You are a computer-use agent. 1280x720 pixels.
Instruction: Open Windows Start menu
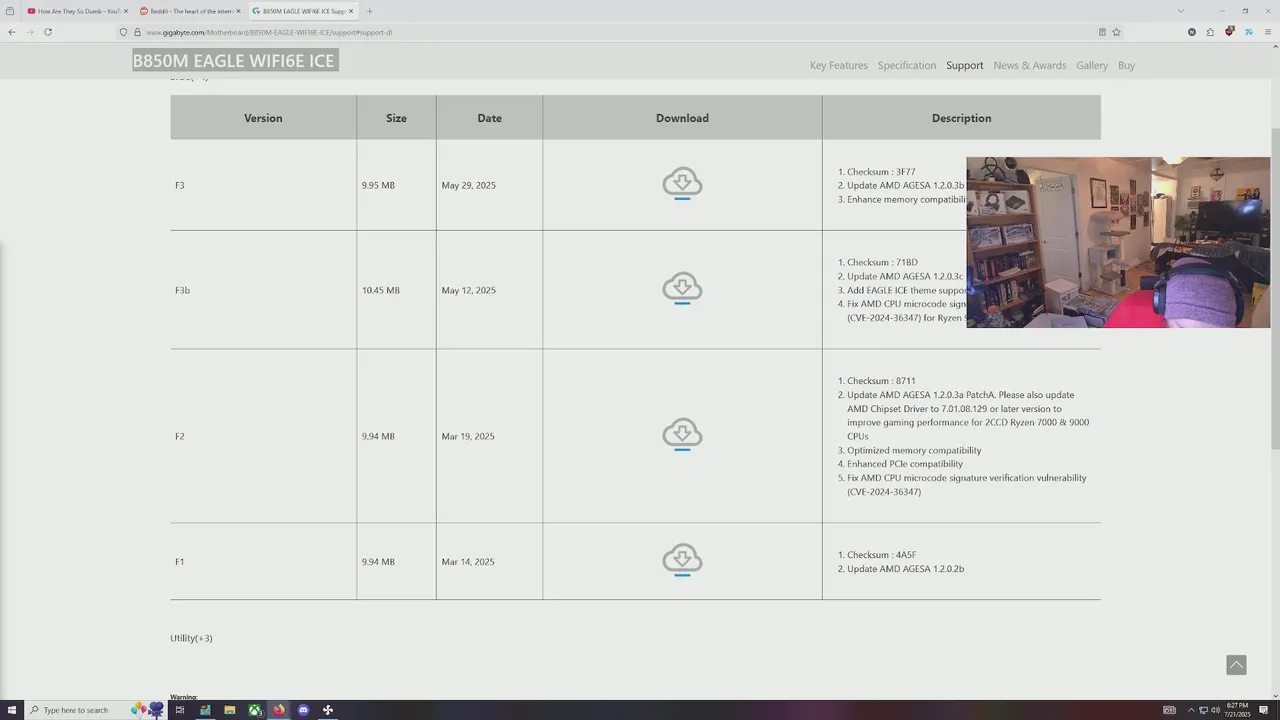pyautogui.click(x=12, y=710)
